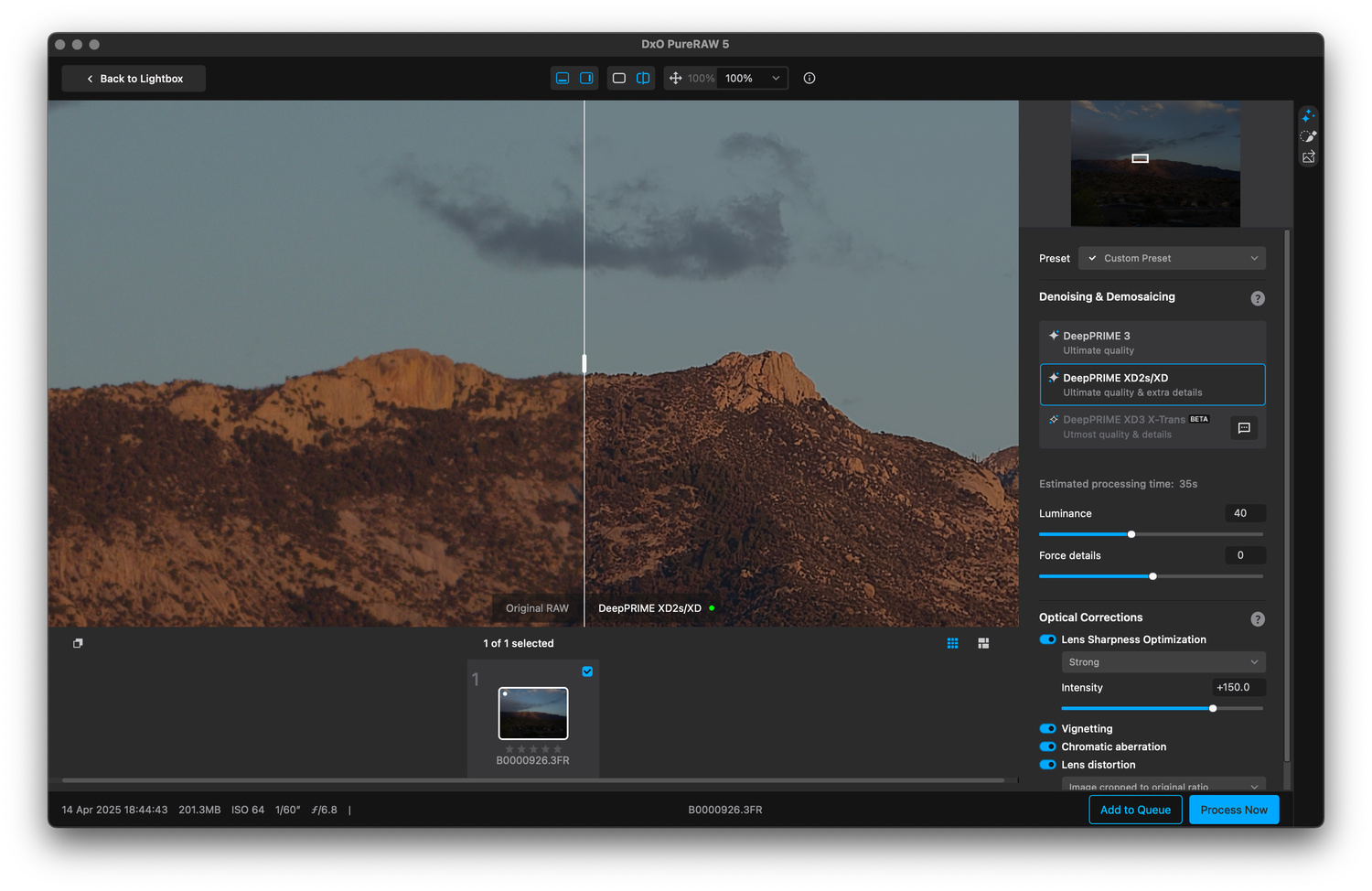
Task: Turn off the Vignetting toggle
Action: click(1048, 729)
